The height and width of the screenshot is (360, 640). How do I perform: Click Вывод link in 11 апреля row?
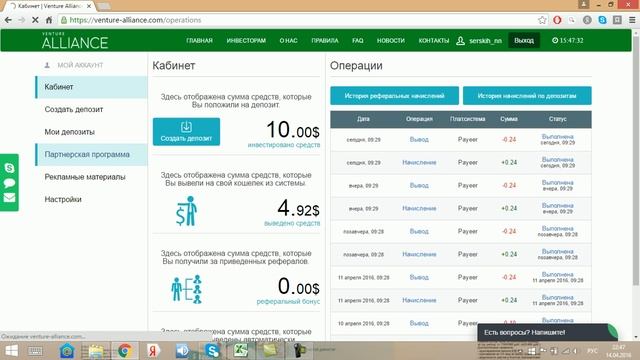pyautogui.click(x=419, y=277)
